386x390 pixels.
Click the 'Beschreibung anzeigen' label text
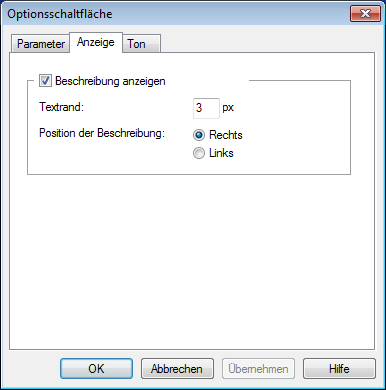click(x=110, y=81)
